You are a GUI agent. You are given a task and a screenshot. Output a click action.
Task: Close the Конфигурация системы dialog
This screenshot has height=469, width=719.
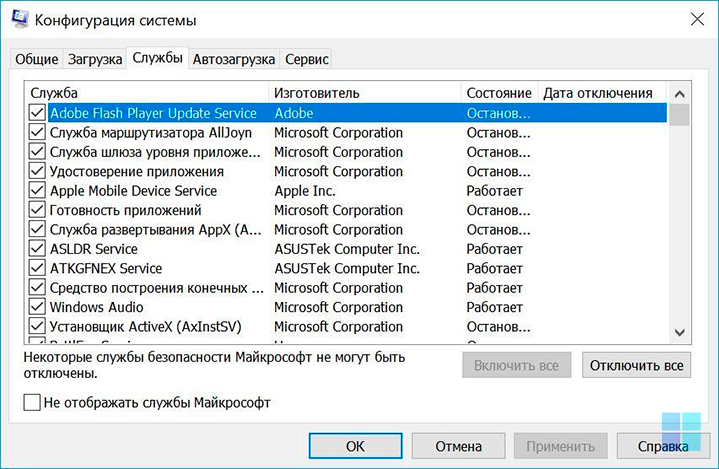tap(697, 19)
